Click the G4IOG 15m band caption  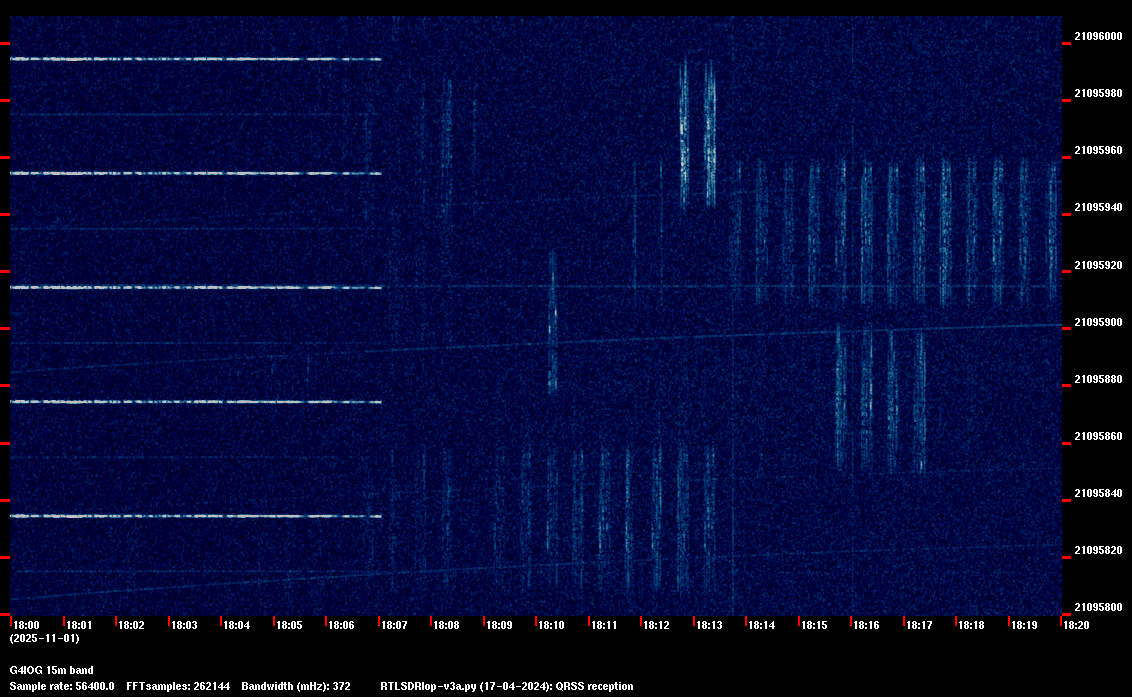[x=51, y=670]
